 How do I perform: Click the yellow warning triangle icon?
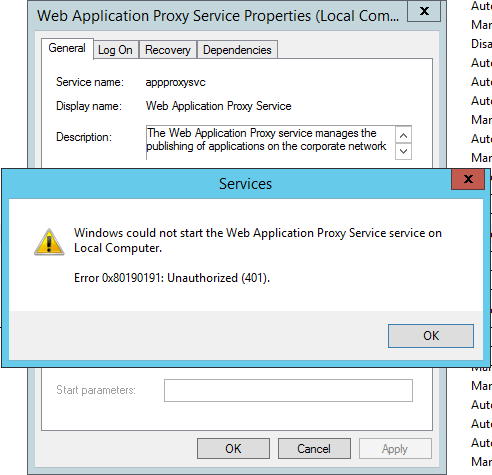(49, 242)
